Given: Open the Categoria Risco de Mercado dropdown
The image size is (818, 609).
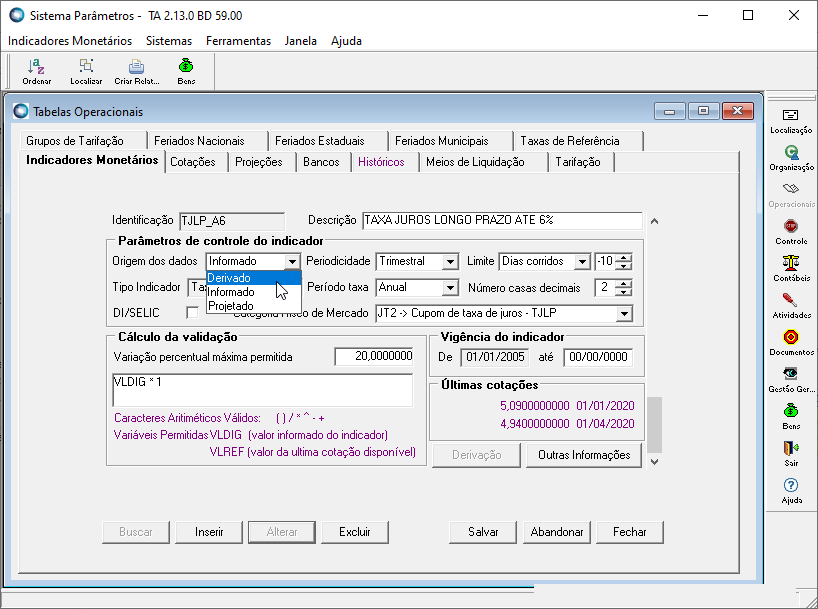Looking at the screenshot, I should point(624,313).
